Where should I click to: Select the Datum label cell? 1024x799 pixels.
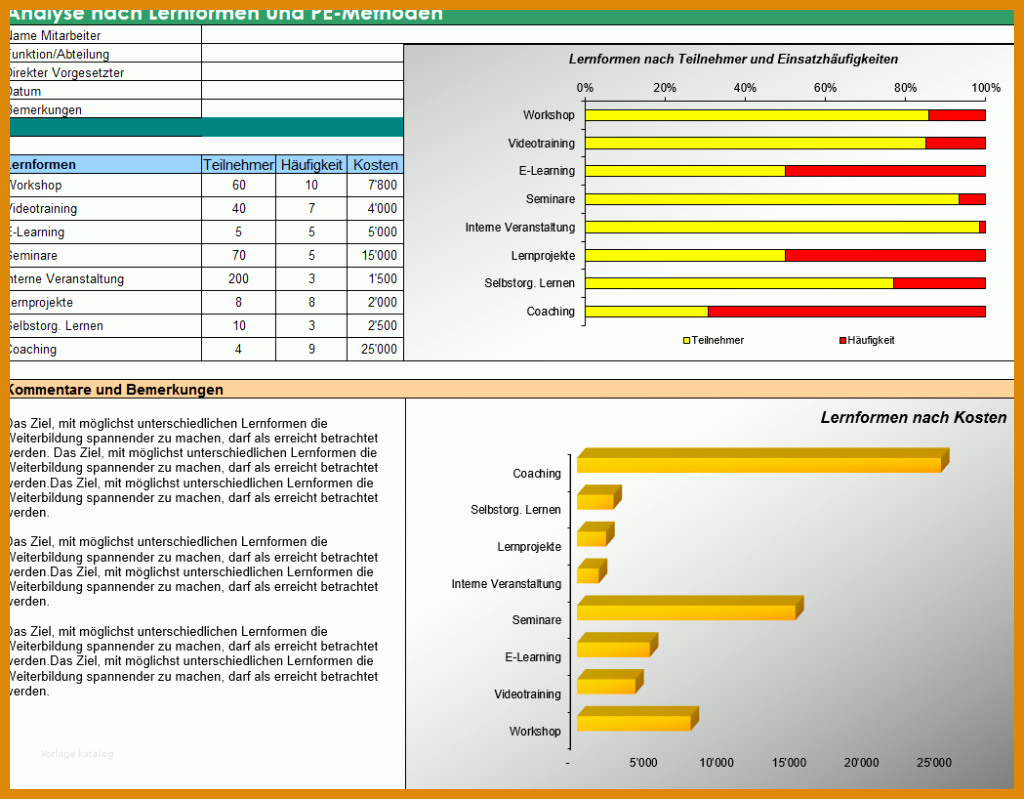click(105, 91)
